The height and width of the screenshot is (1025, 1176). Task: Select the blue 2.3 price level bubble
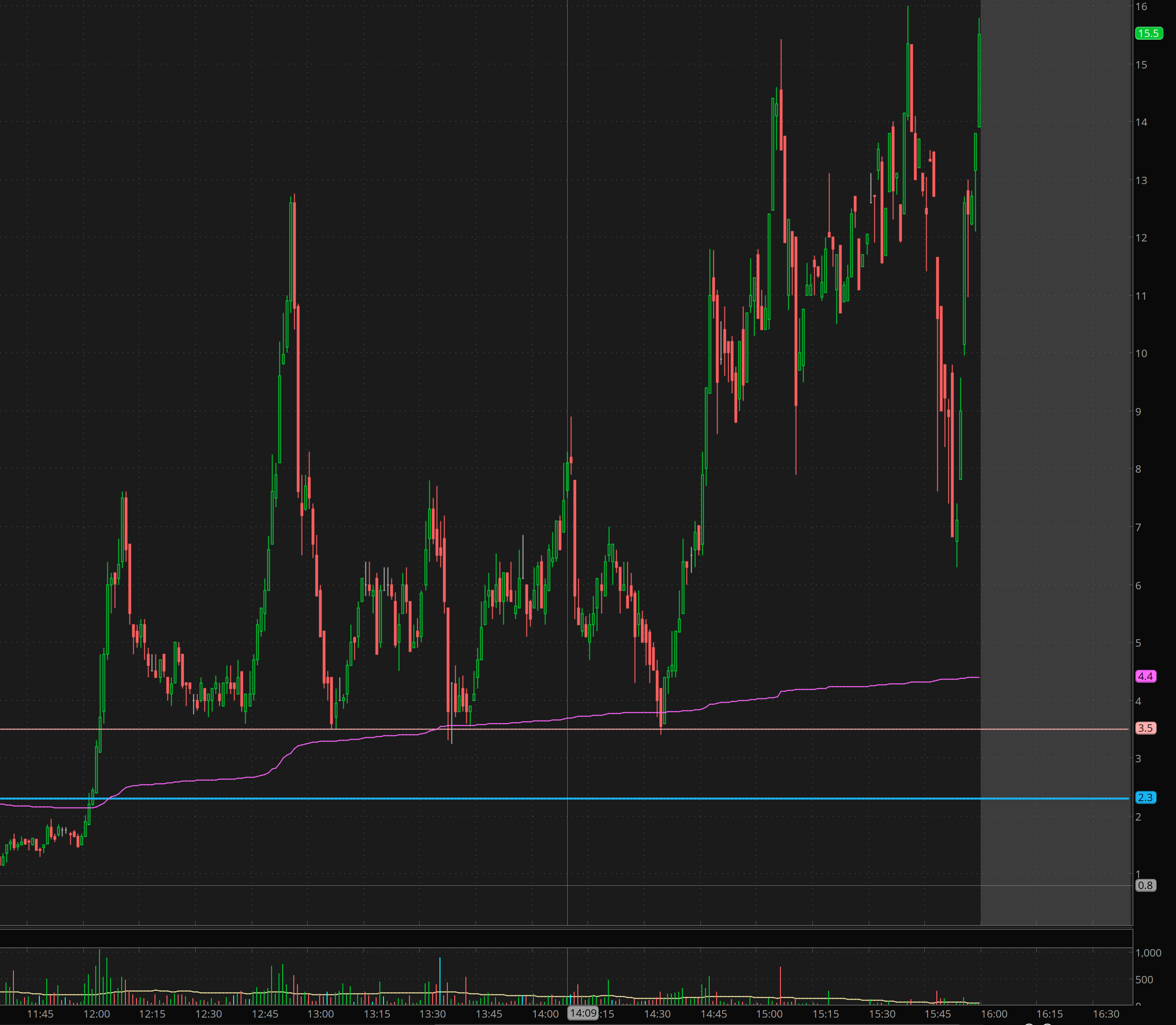click(1145, 797)
